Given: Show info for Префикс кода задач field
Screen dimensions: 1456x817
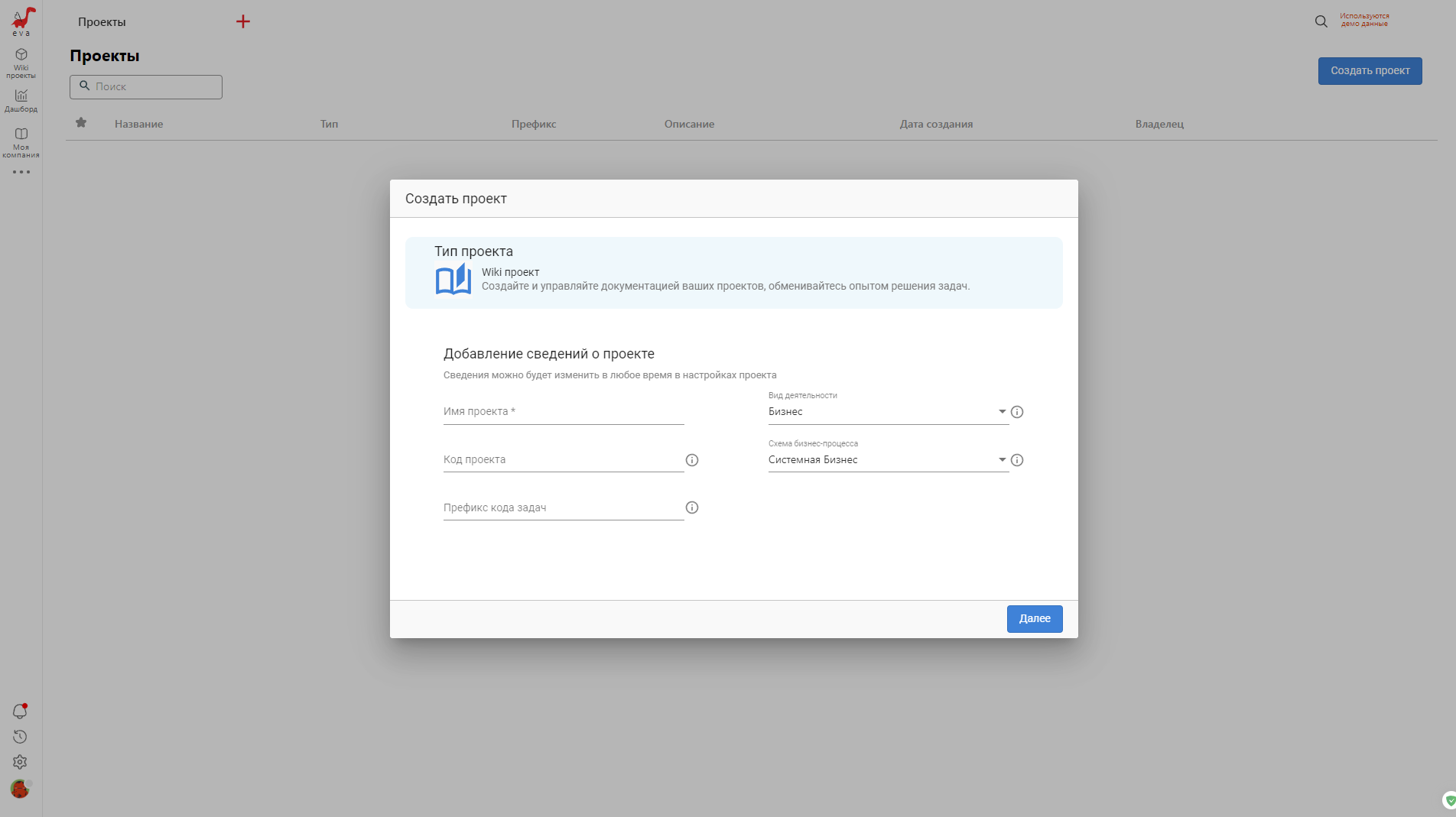Looking at the screenshot, I should tap(692, 507).
